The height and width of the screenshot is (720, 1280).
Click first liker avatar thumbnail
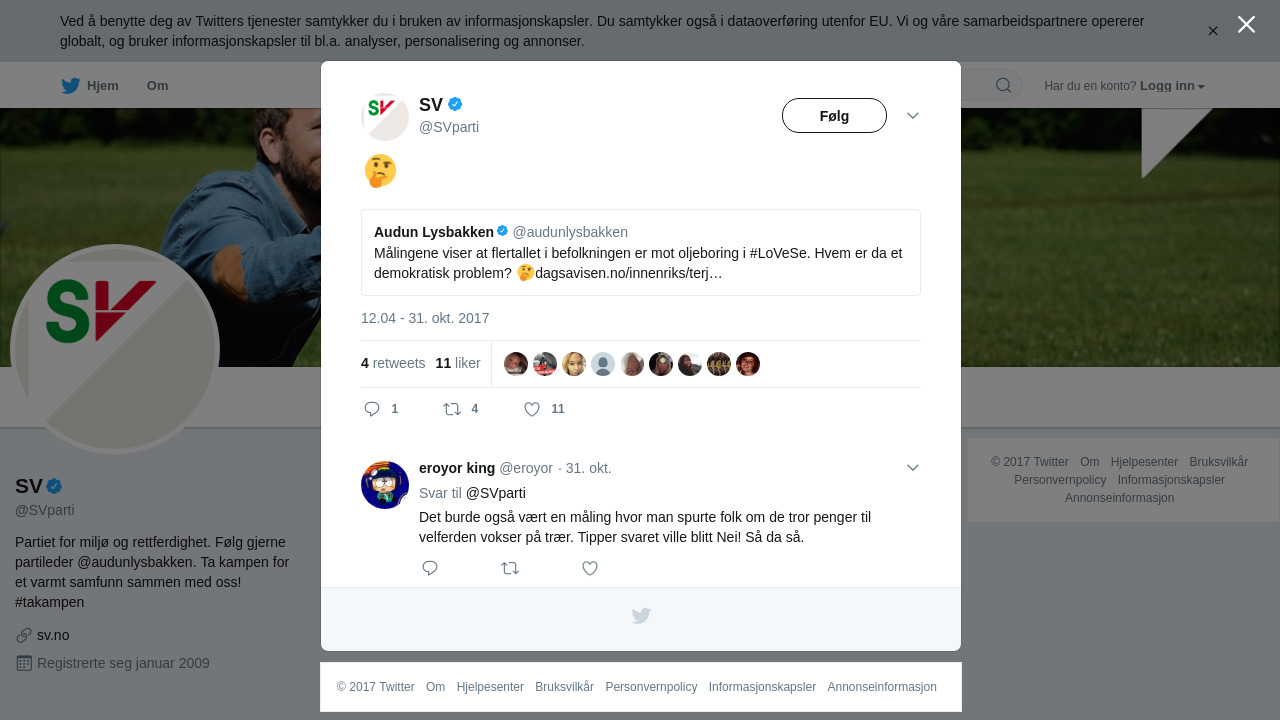coord(516,364)
